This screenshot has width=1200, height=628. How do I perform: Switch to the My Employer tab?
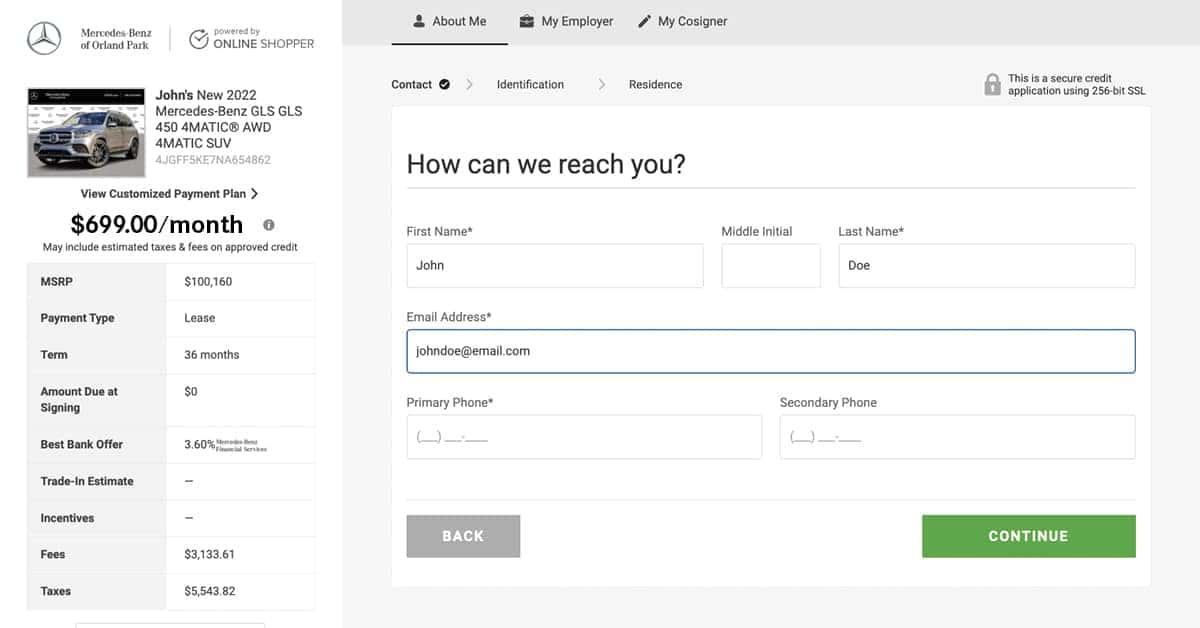click(567, 21)
